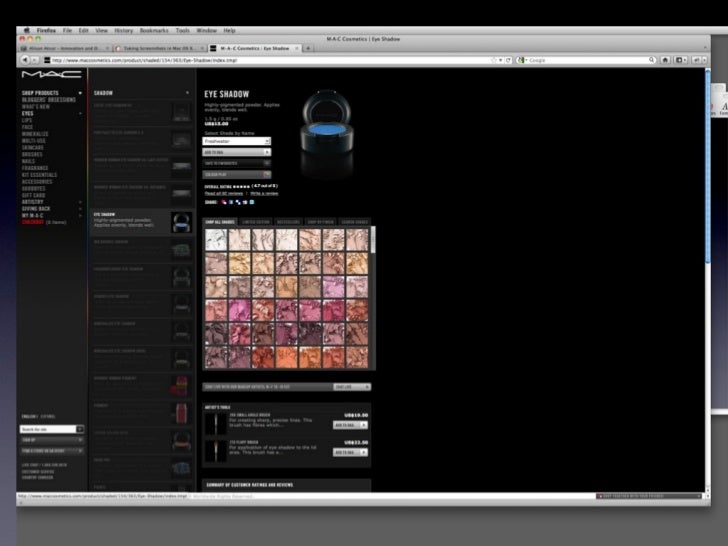This screenshot has height=546, width=728.
Task: Click the Search the site input field
Action: [x=48, y=429]
